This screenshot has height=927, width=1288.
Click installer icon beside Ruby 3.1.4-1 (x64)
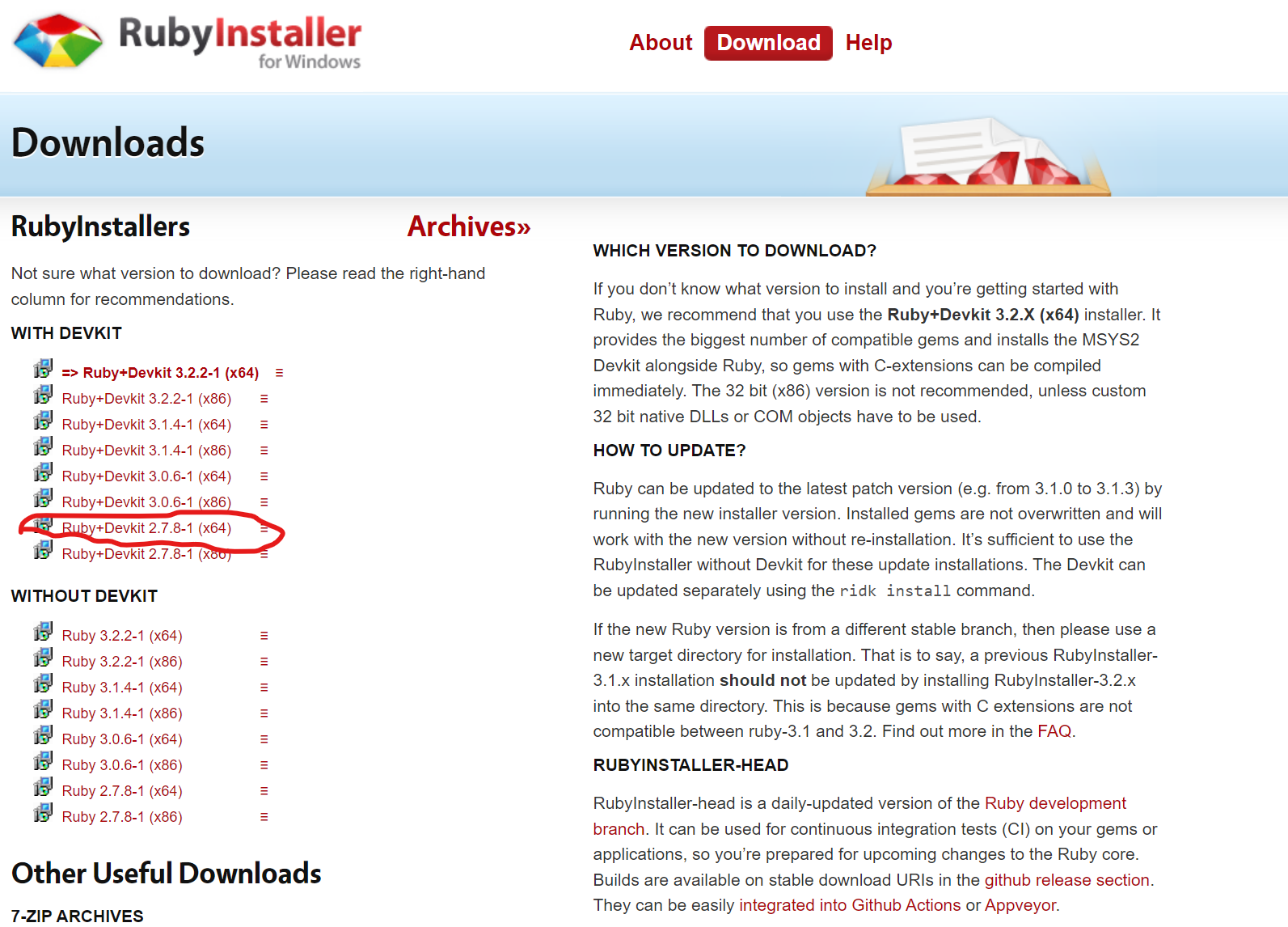(x=43, y=684)
